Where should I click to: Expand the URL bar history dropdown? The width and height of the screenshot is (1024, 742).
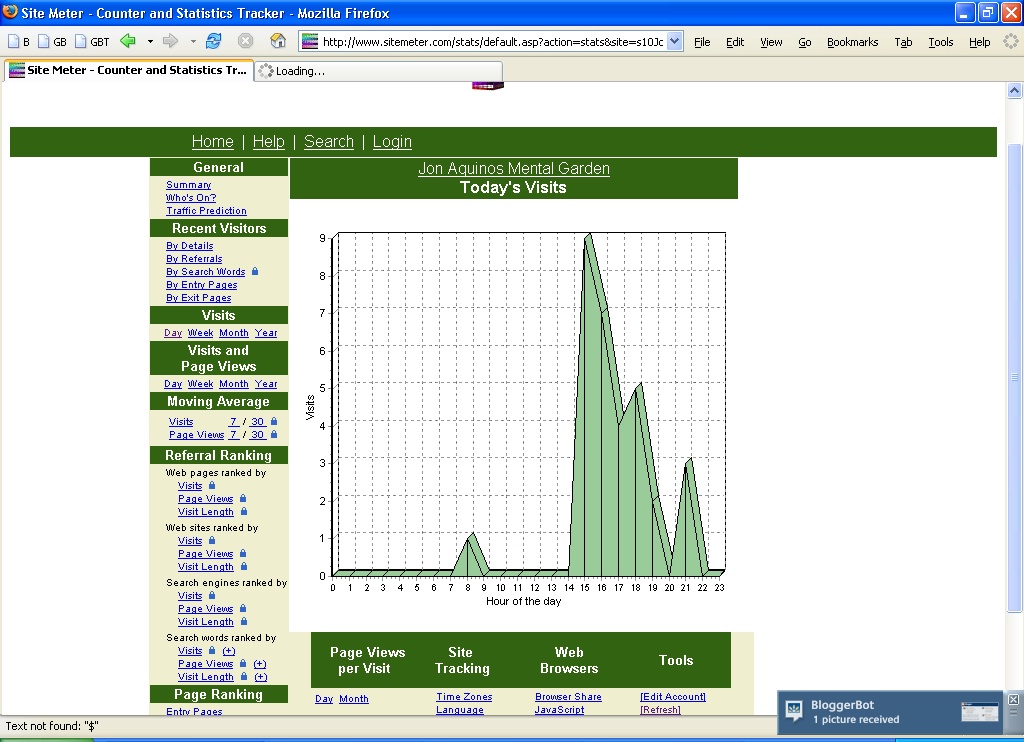coord(675,41)
